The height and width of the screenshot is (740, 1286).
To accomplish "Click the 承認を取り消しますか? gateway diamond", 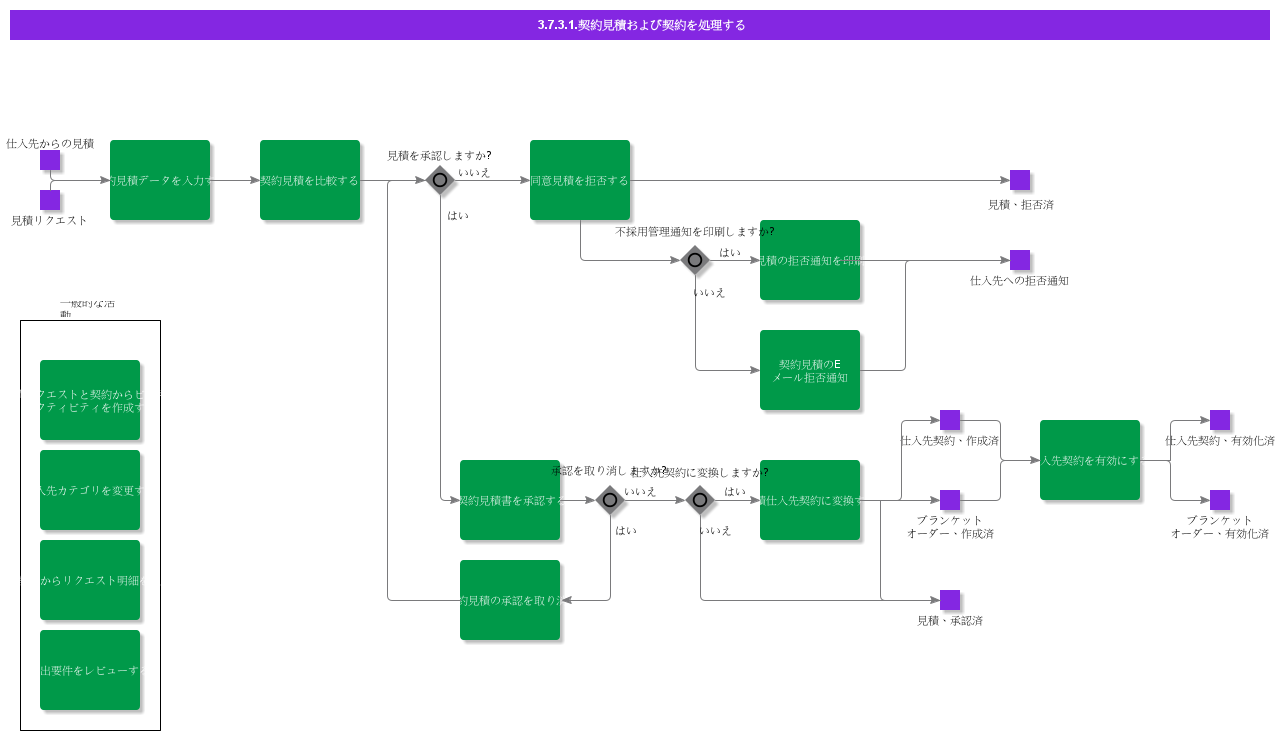I will click(x=610, y=500).
